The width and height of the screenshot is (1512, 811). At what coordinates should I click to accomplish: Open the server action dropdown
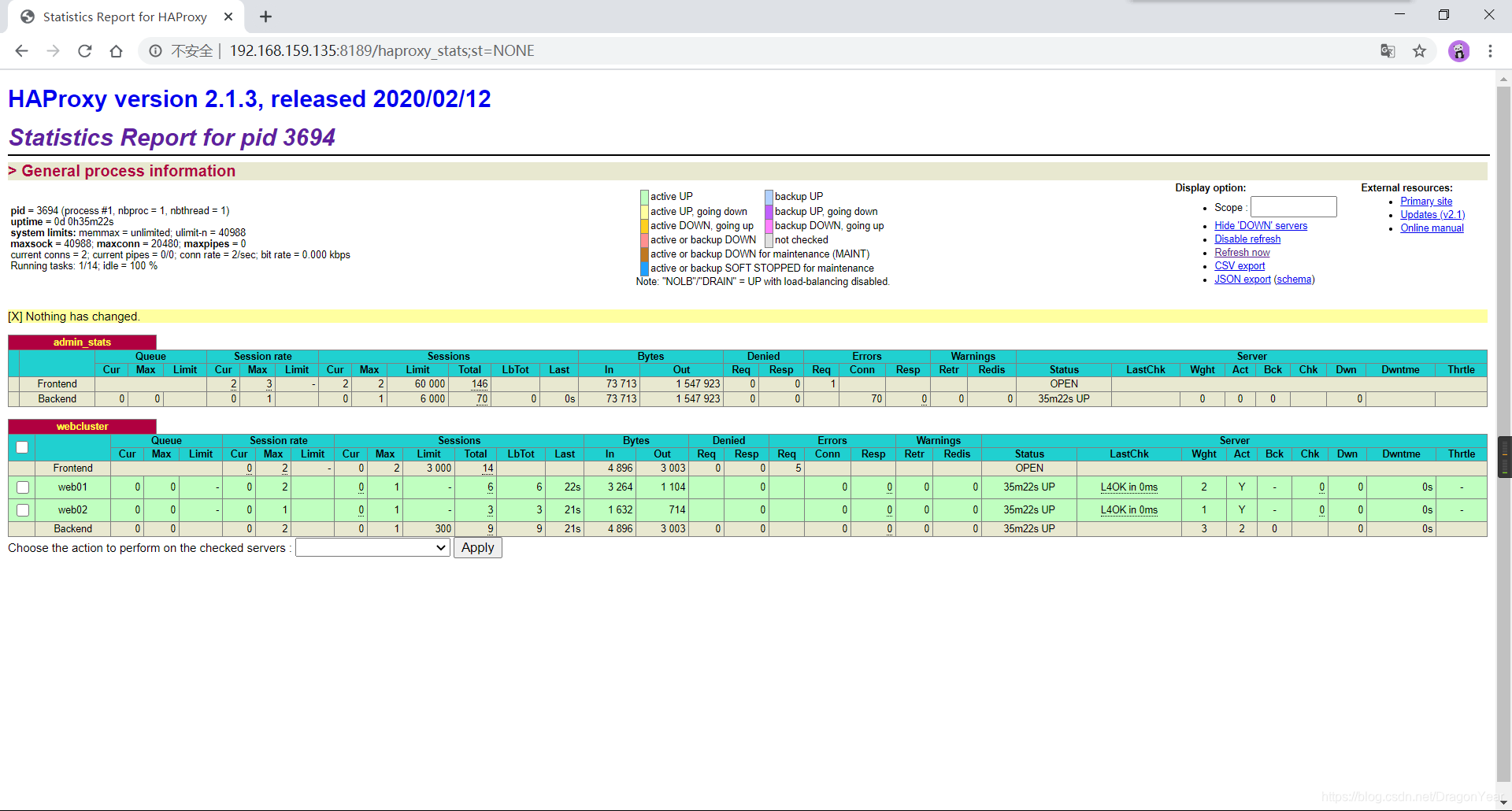[x=372, y=547]
